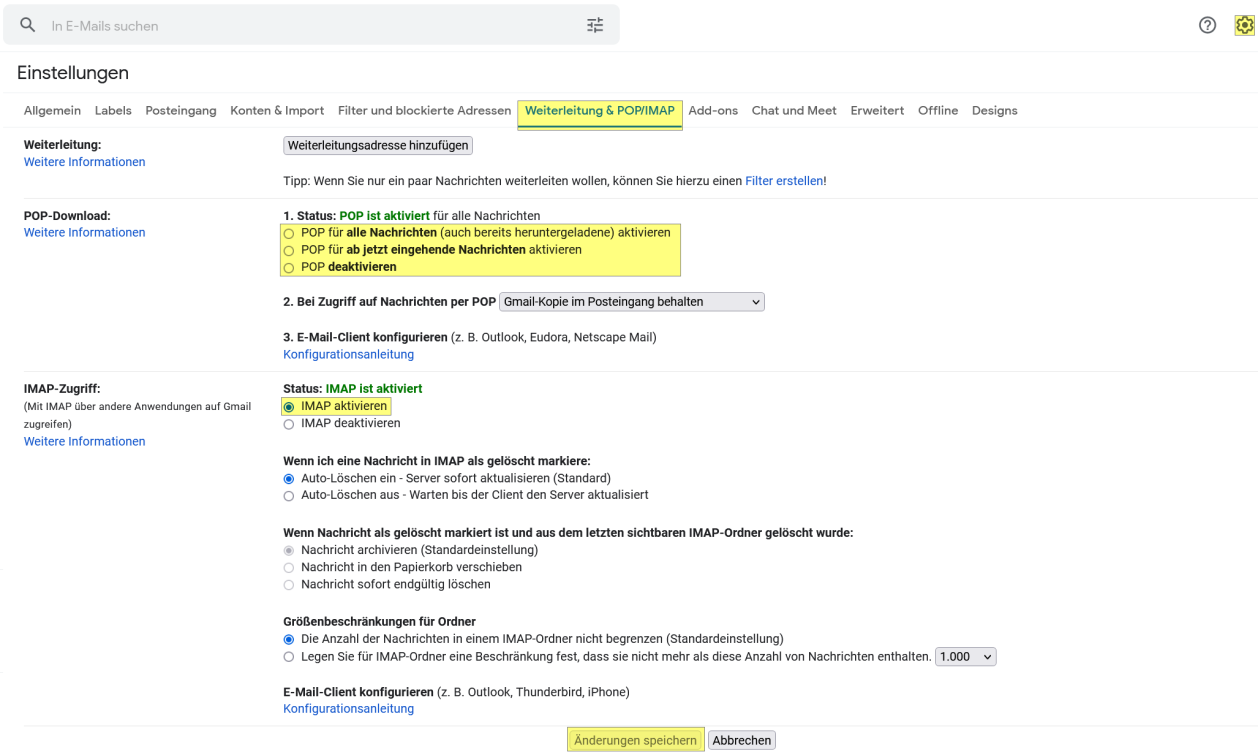Screen dimensions: 1258x752
Task: Enable POP für alle Nachrichten
Action: pos(289,233)
